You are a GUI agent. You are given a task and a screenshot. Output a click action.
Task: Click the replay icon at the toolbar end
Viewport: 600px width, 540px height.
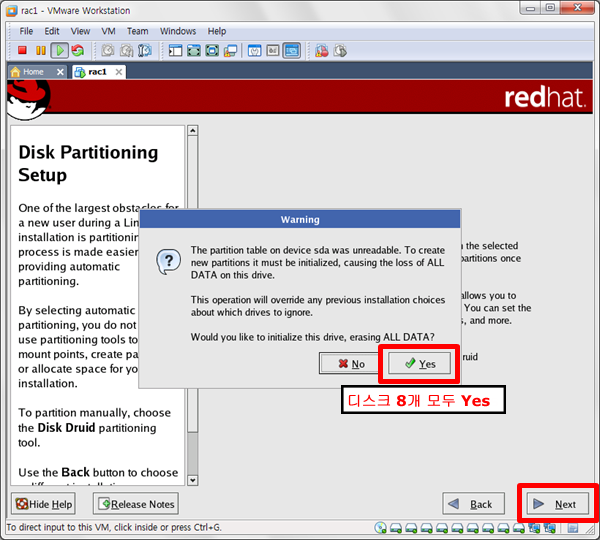click(340, 50)
